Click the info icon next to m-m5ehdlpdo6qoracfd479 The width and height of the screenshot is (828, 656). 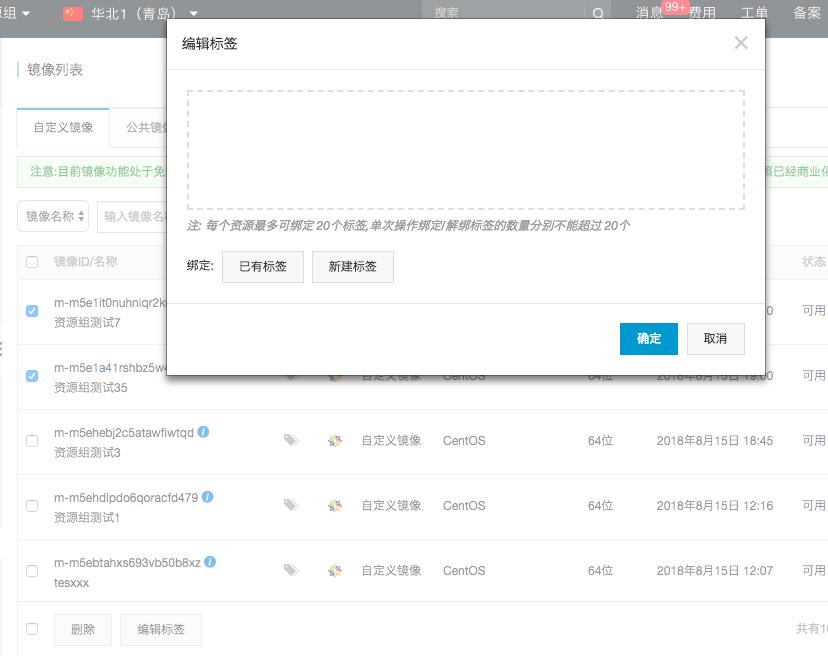click(210, 498)
